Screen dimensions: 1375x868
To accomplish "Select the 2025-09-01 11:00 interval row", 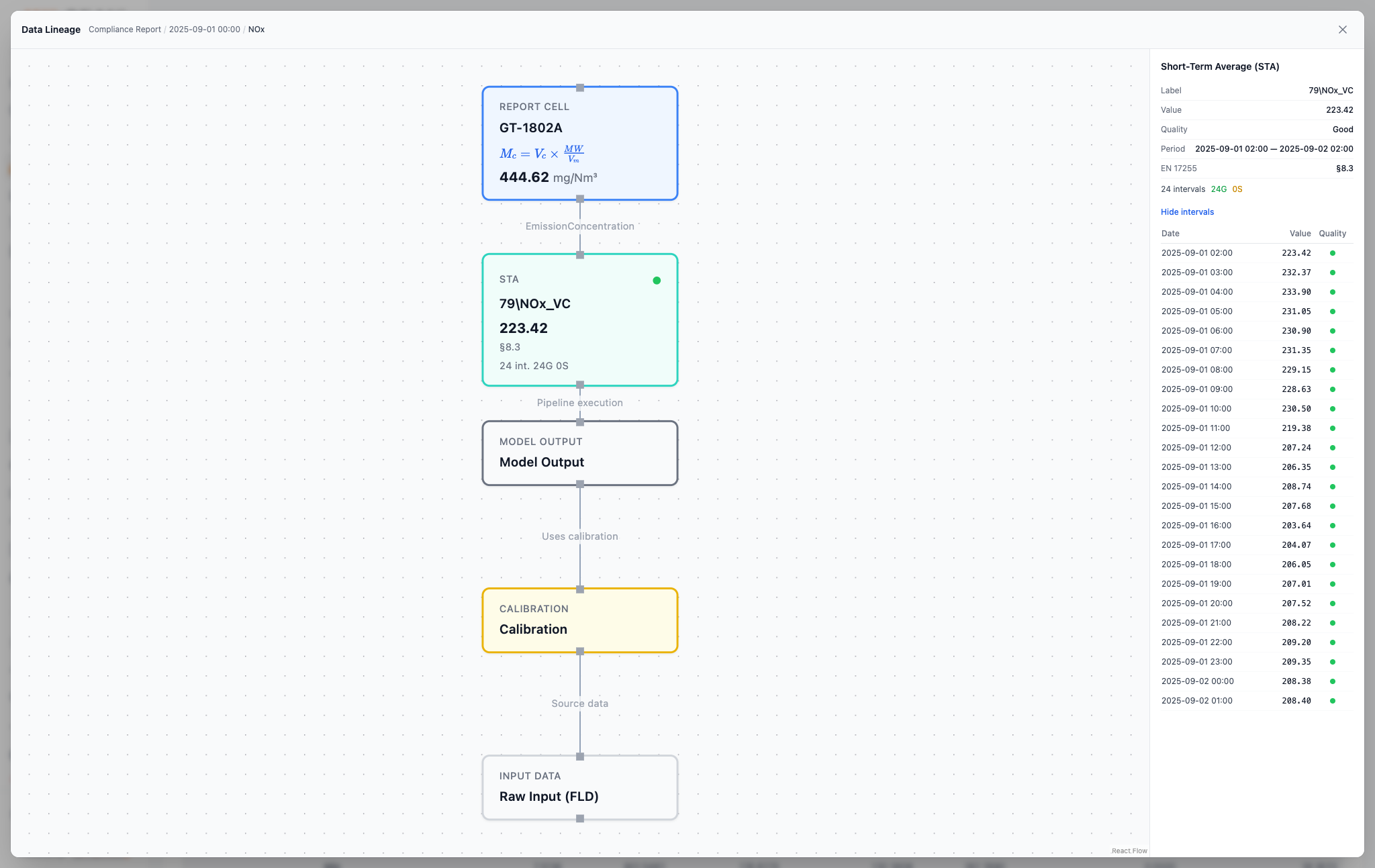I will click(x=1257, y=428).
